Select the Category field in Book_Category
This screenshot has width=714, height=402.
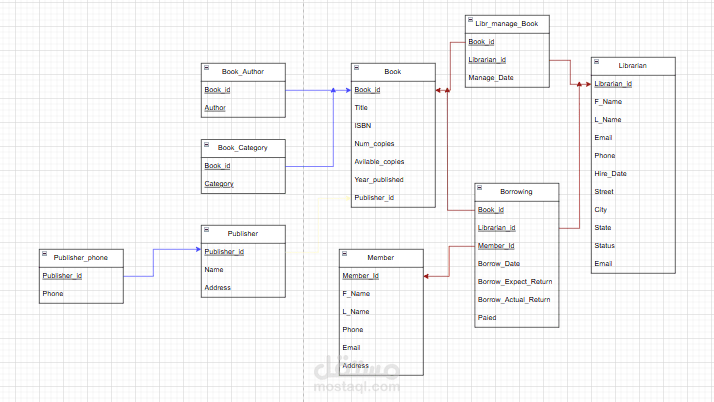click(x=243, y=184)
